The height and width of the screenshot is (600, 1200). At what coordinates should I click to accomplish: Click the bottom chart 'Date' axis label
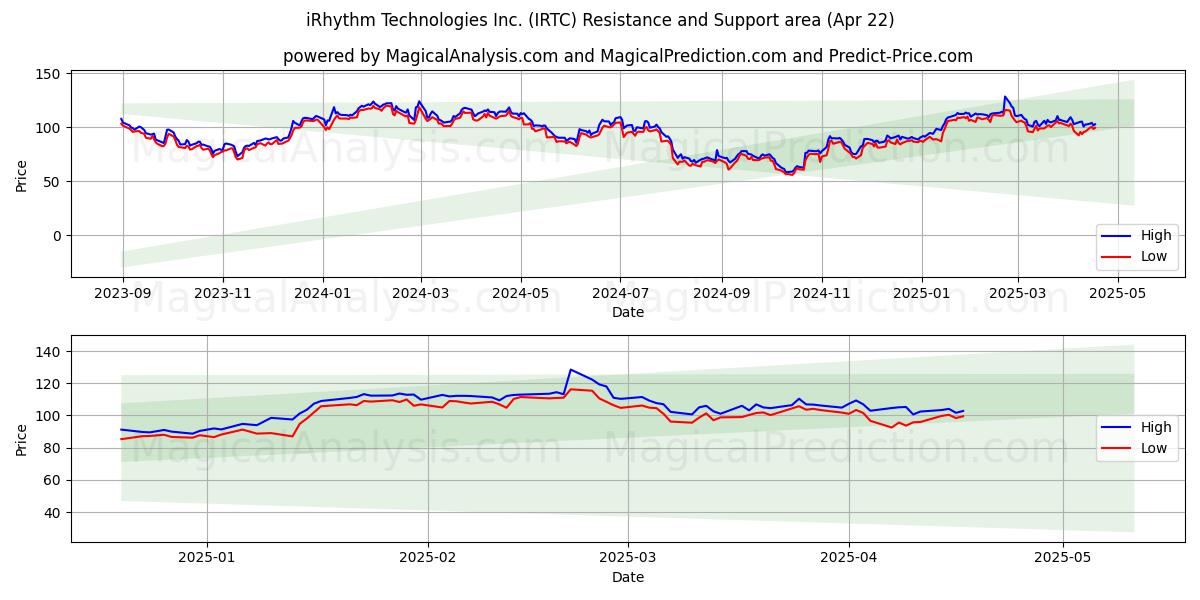628,577
